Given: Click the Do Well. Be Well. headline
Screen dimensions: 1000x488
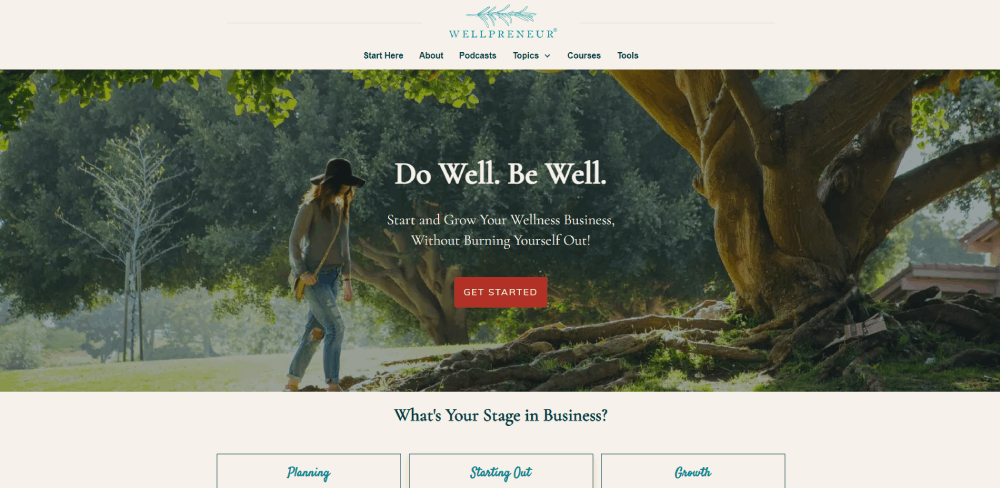Looking at the screenshot, I should click(501, 174).
